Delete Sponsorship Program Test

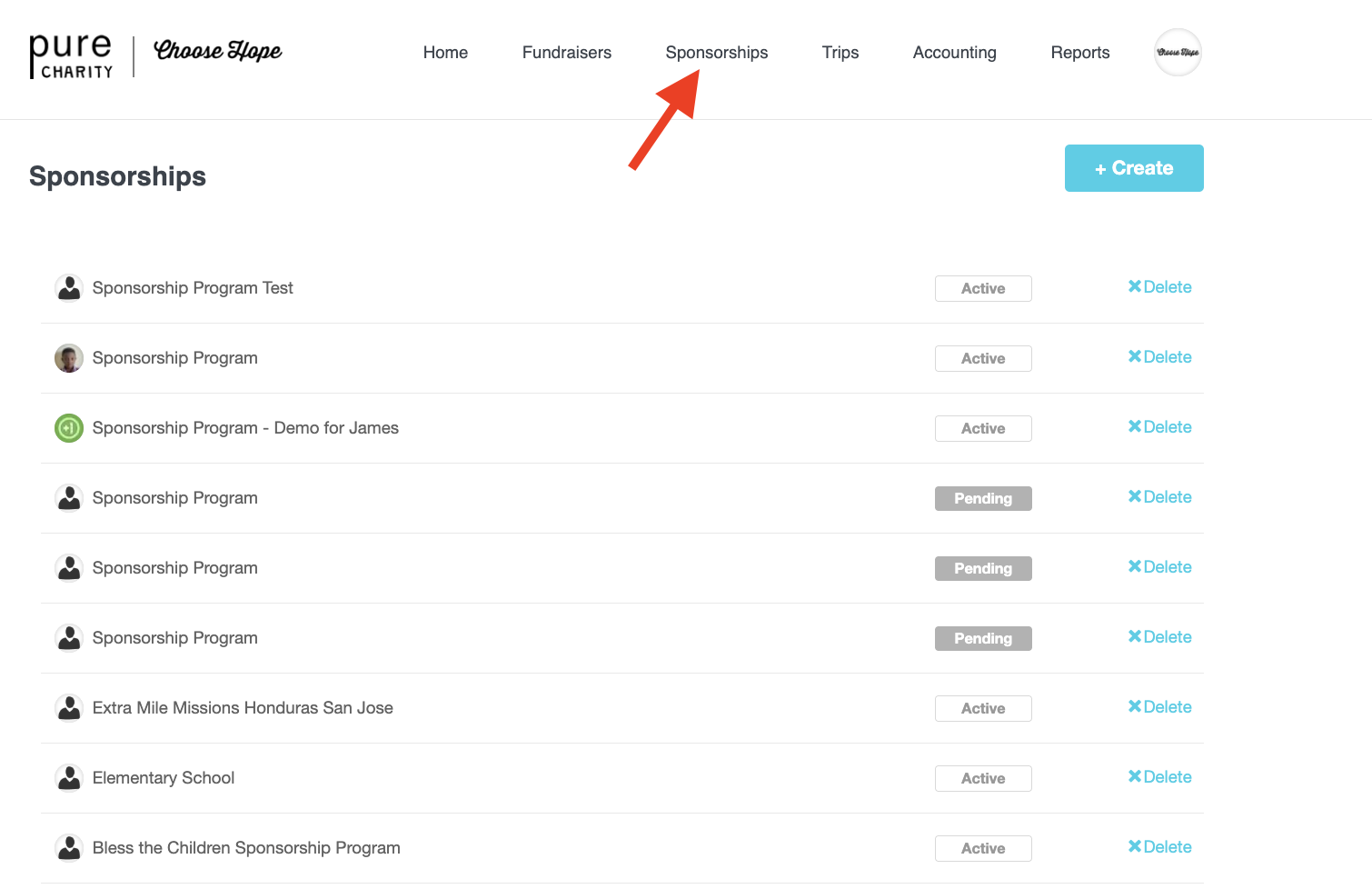pos(1159,287)
